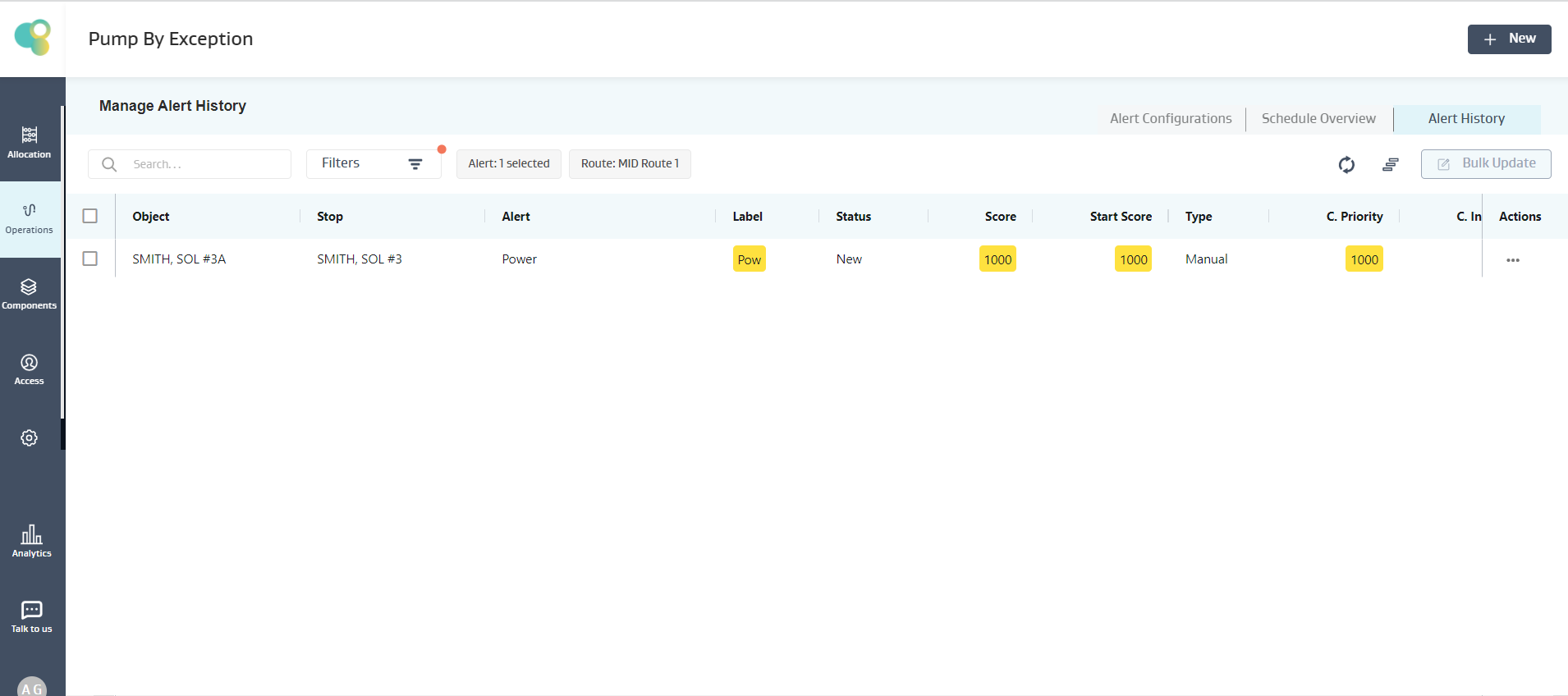
Task: Expand the Filters dropdown
Action: pyautogui.click(x=373, y=163)
